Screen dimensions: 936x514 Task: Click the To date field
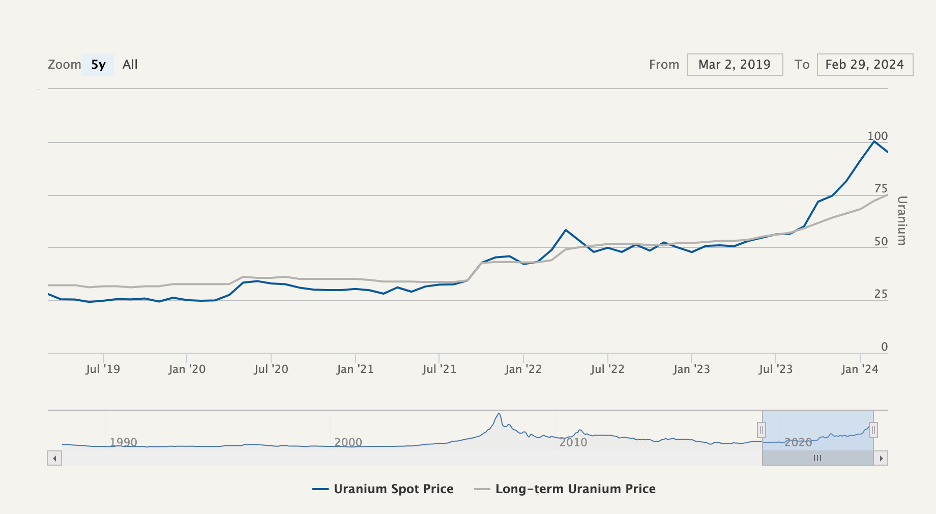click(x=866, y=65)
